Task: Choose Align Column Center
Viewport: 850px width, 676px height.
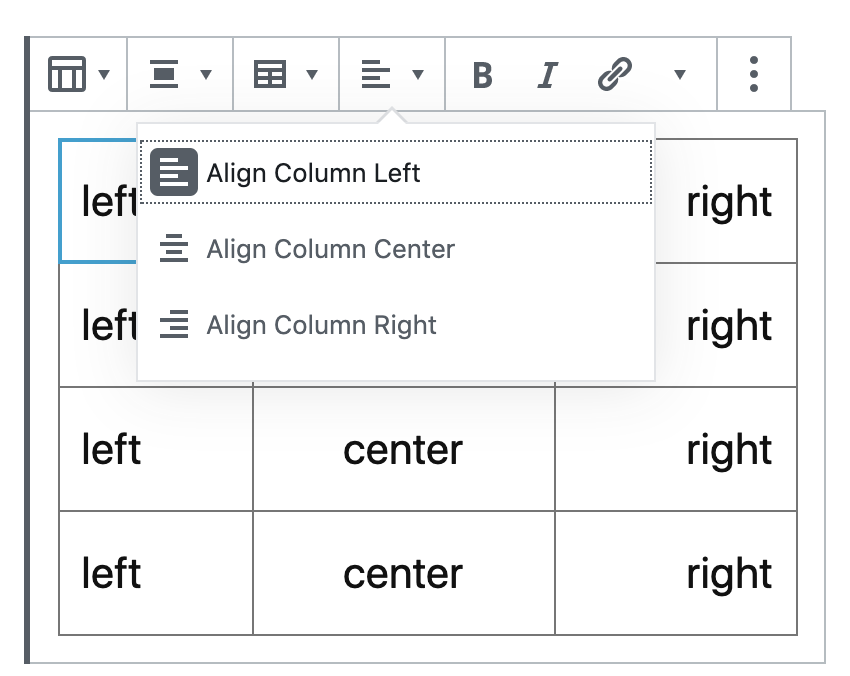Action: [395, 249]
